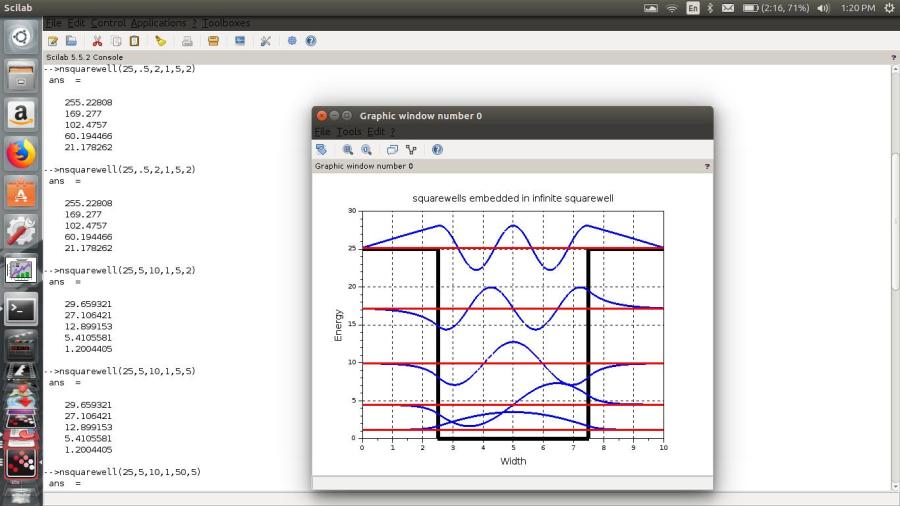The image size is (900, 506).
Task: Launch SciNotes editor icon
Action: [x=54, y=41]
